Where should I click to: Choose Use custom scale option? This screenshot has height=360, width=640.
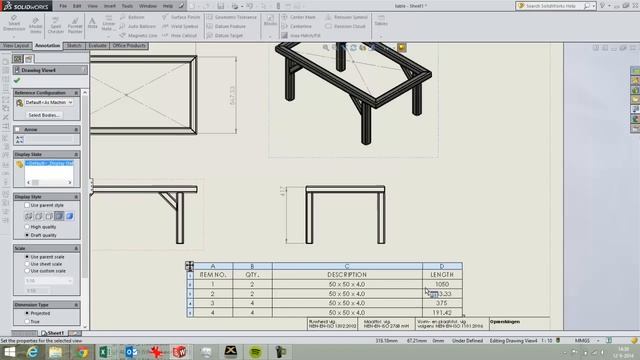click(27, 271)
